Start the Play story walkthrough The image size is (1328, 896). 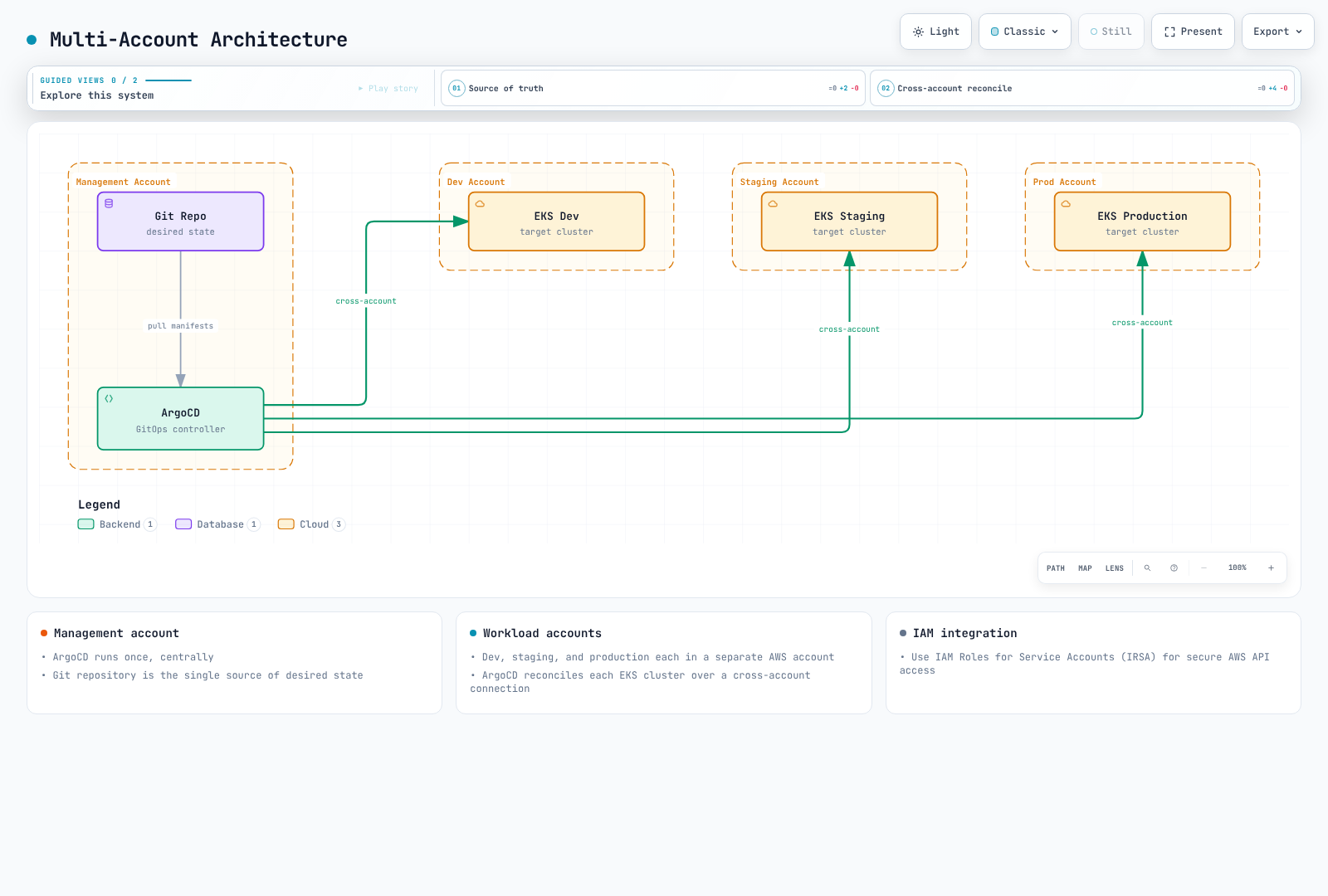click(388, 88)
